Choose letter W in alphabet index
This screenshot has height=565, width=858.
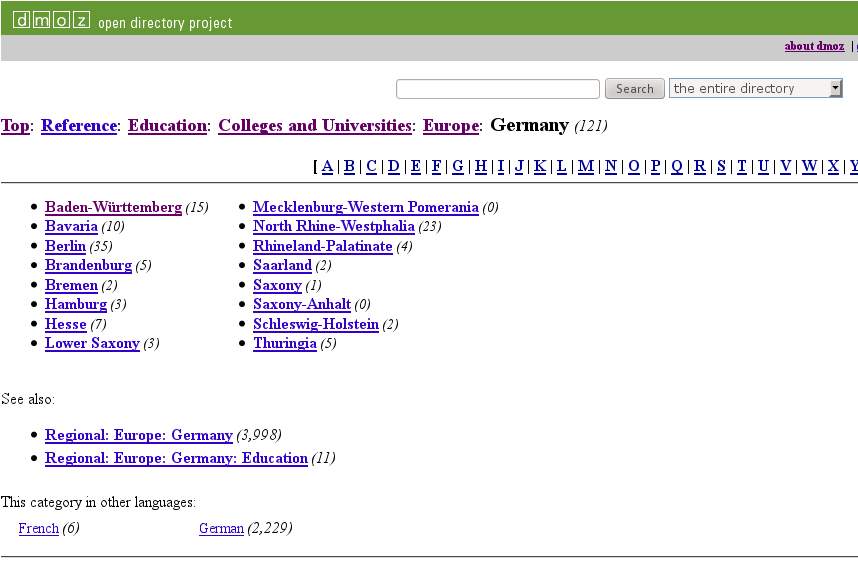pyautogui.click(x=809, y=166)
